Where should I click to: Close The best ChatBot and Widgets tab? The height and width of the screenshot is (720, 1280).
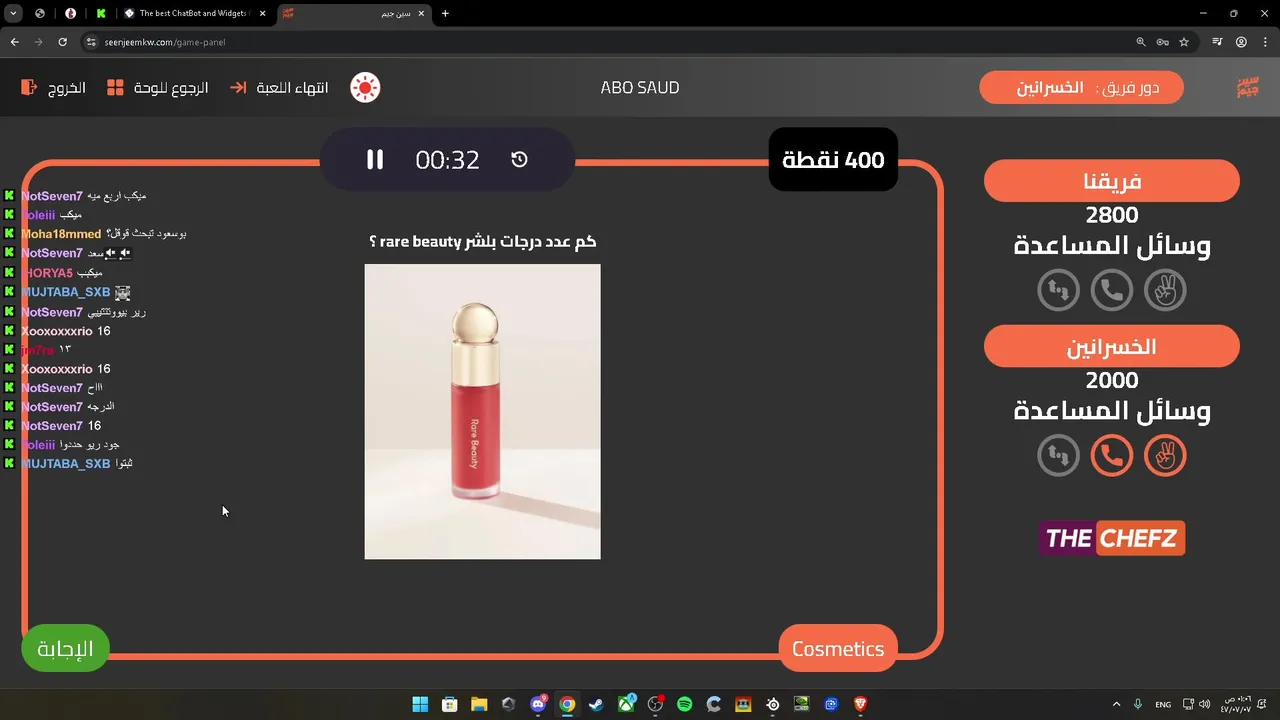(262, 13)
